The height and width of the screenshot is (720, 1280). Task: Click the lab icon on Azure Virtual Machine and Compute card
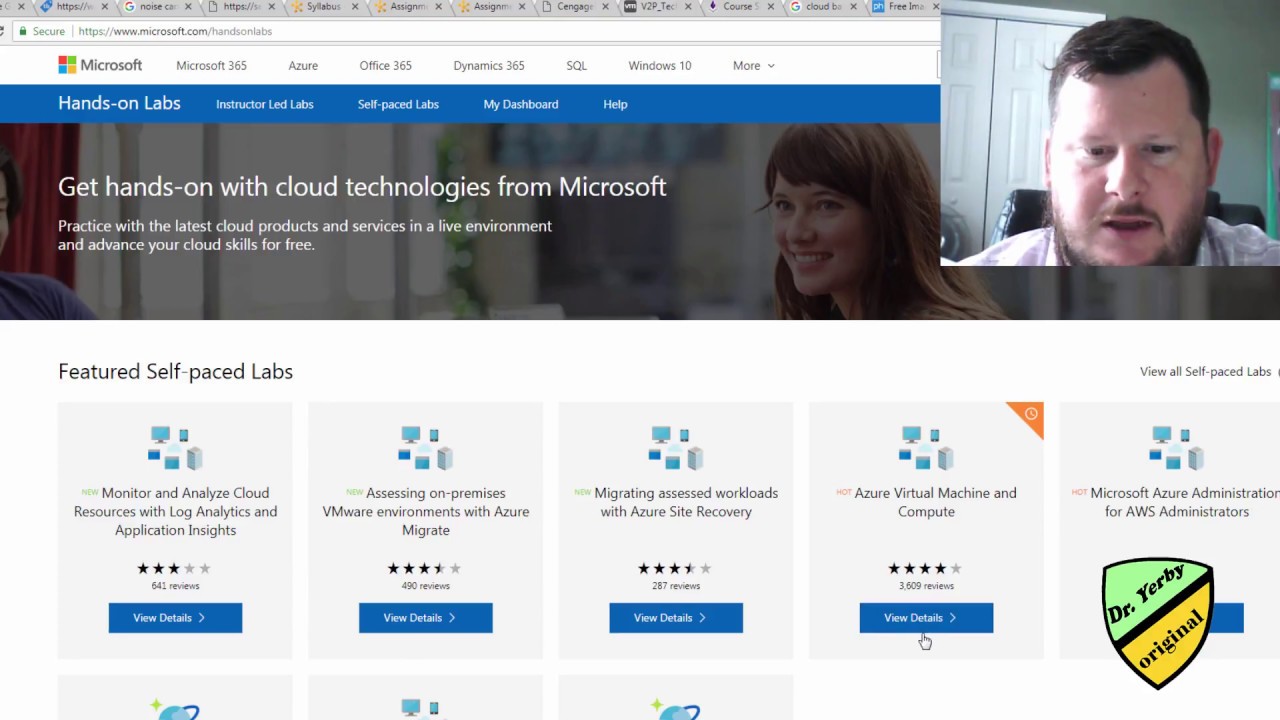(926, 447)
